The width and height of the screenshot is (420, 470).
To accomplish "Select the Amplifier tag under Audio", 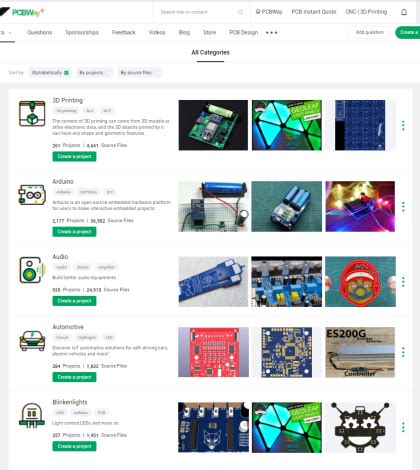I will pyautogui.click(x=106, y=267).
